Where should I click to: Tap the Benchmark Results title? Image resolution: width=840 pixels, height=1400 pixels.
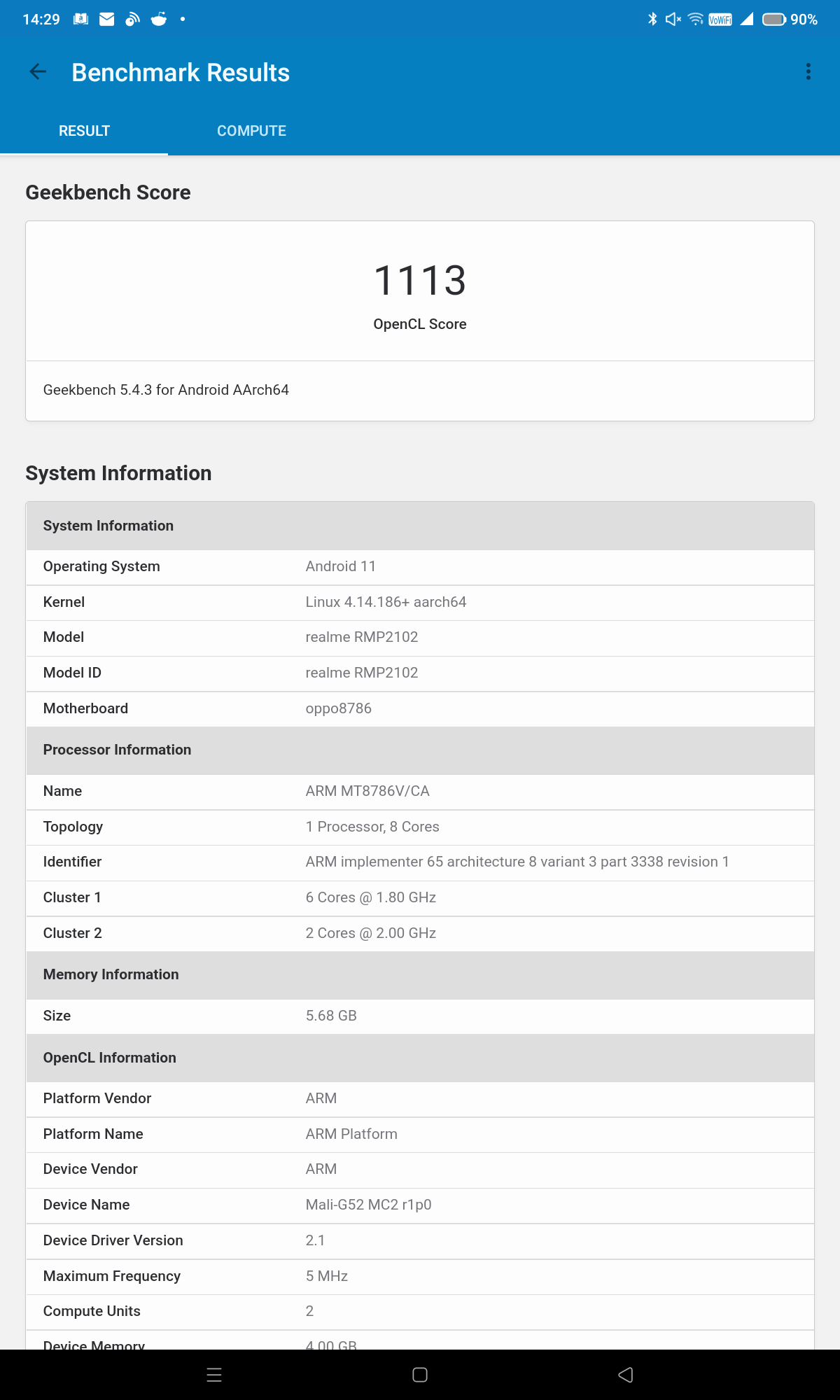(181, 73)
